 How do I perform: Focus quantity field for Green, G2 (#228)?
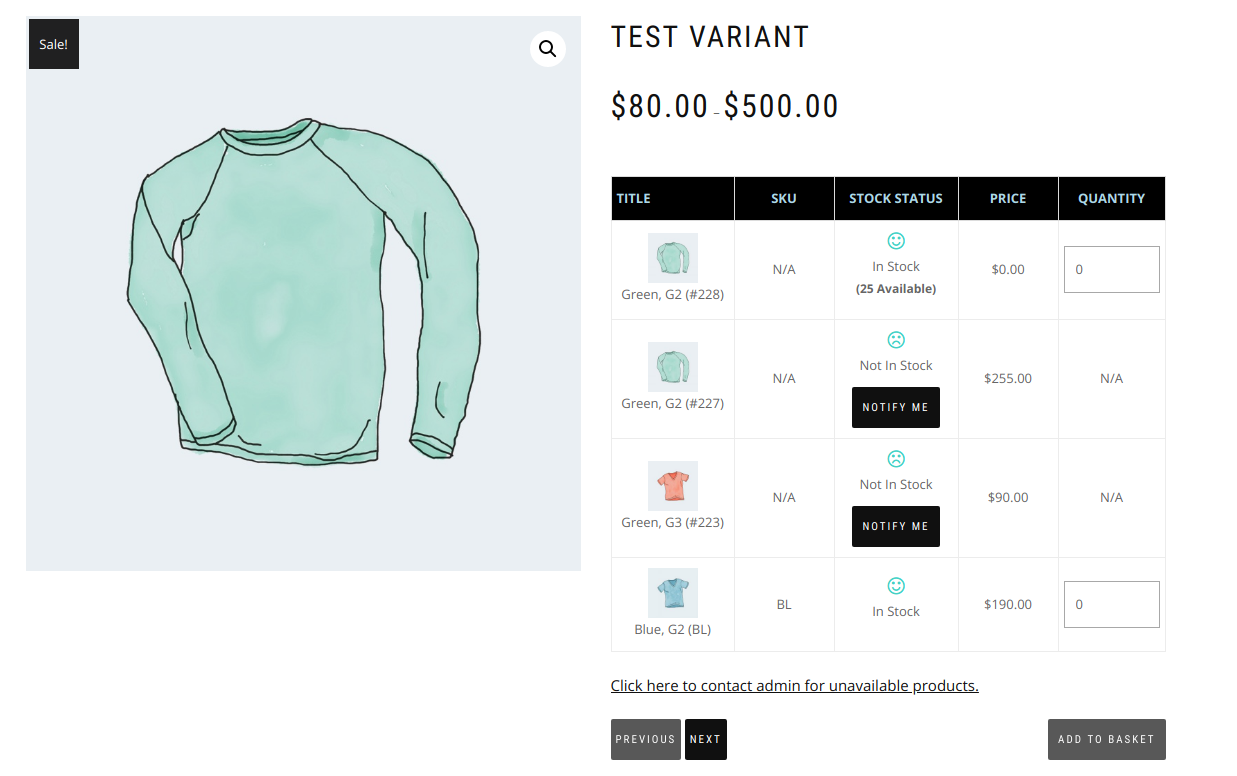[1111, 269]
